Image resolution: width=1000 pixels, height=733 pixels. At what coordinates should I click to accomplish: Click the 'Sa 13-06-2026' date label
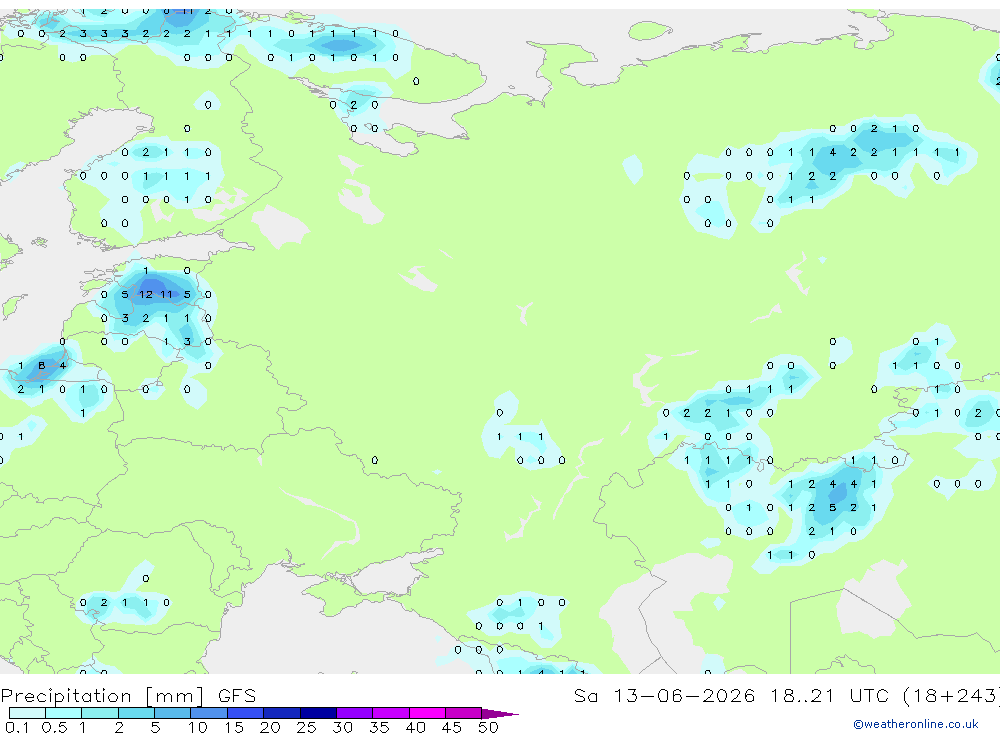(x=664, y=695)
